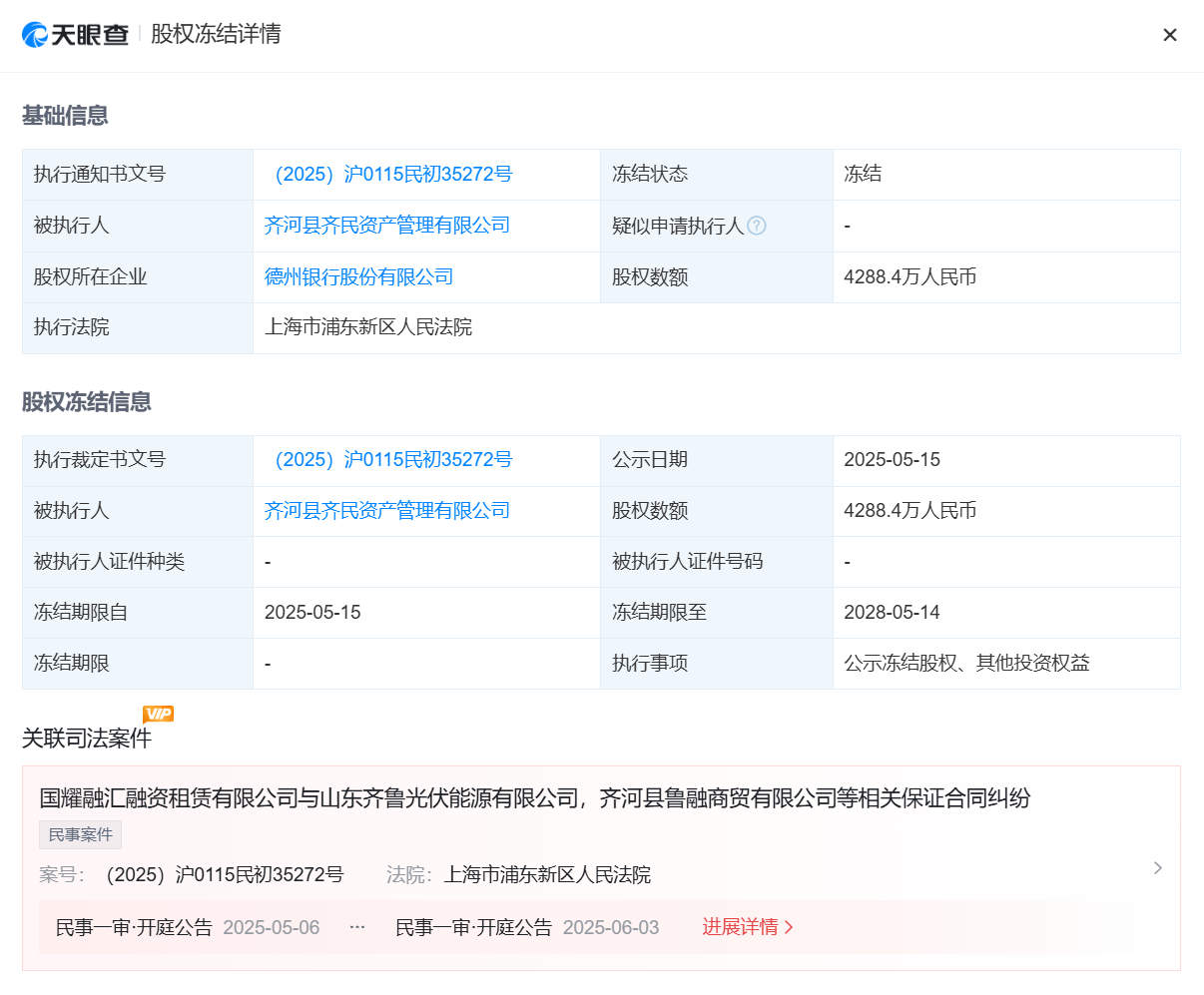Click the 股权所在企业 label cell

click(x=138, y=276)
